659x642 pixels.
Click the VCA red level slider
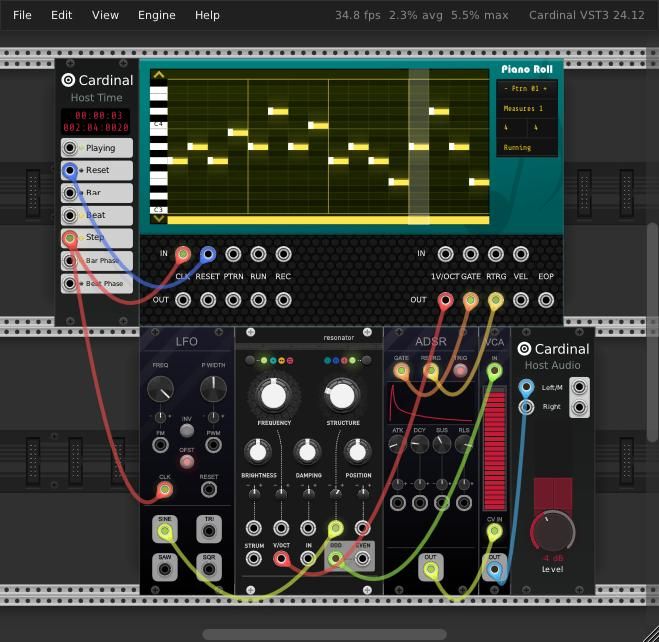494,450
